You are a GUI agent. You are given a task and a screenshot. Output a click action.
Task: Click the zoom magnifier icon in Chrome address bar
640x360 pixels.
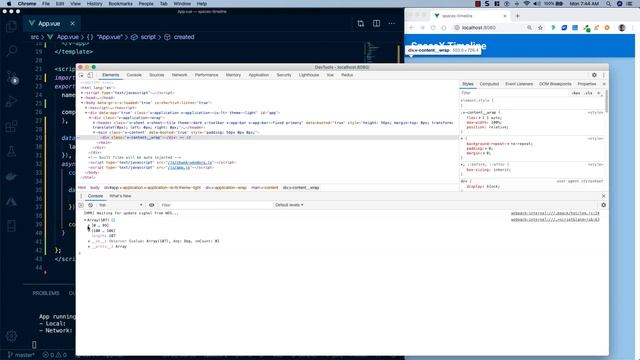(x=529, y=28)
